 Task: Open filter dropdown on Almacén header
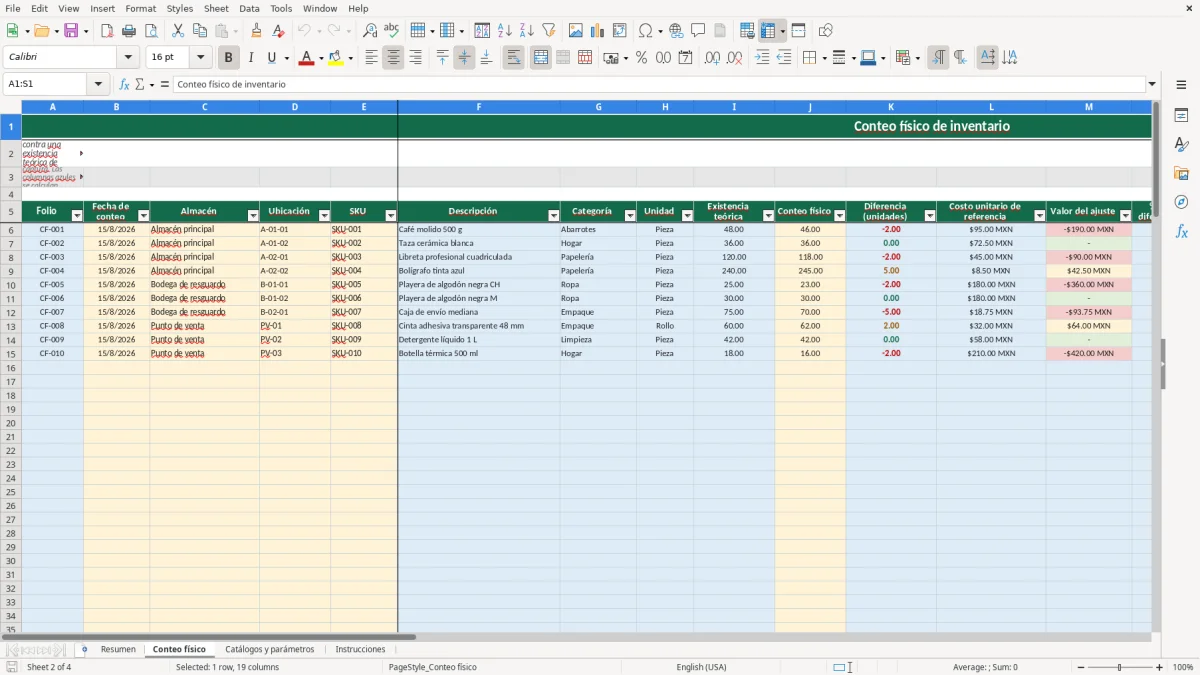pos(253,216)
